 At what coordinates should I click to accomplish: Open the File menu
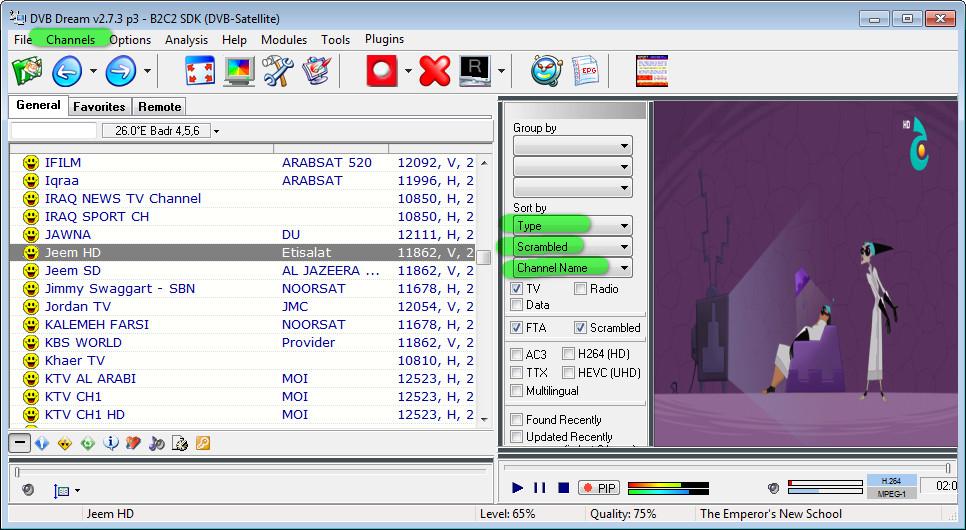23,40
